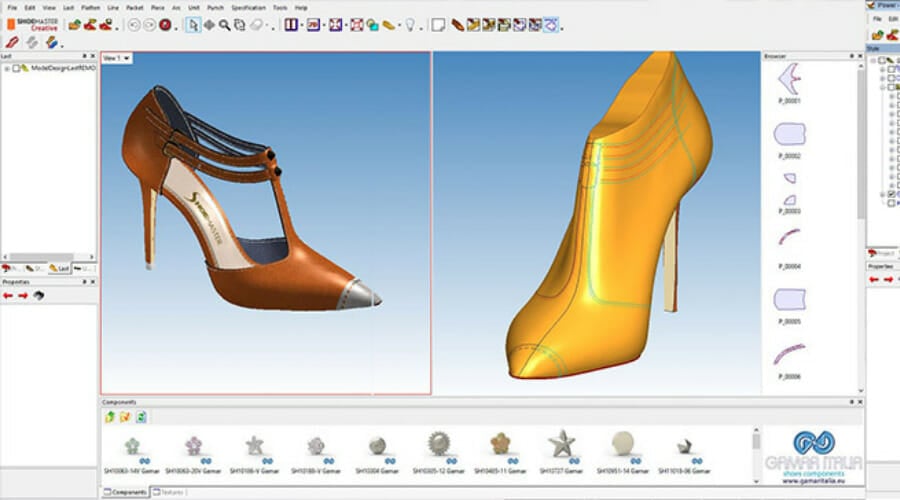Open the Tools menu
This screenshot has height=500, width=900.
pos(280,7)
